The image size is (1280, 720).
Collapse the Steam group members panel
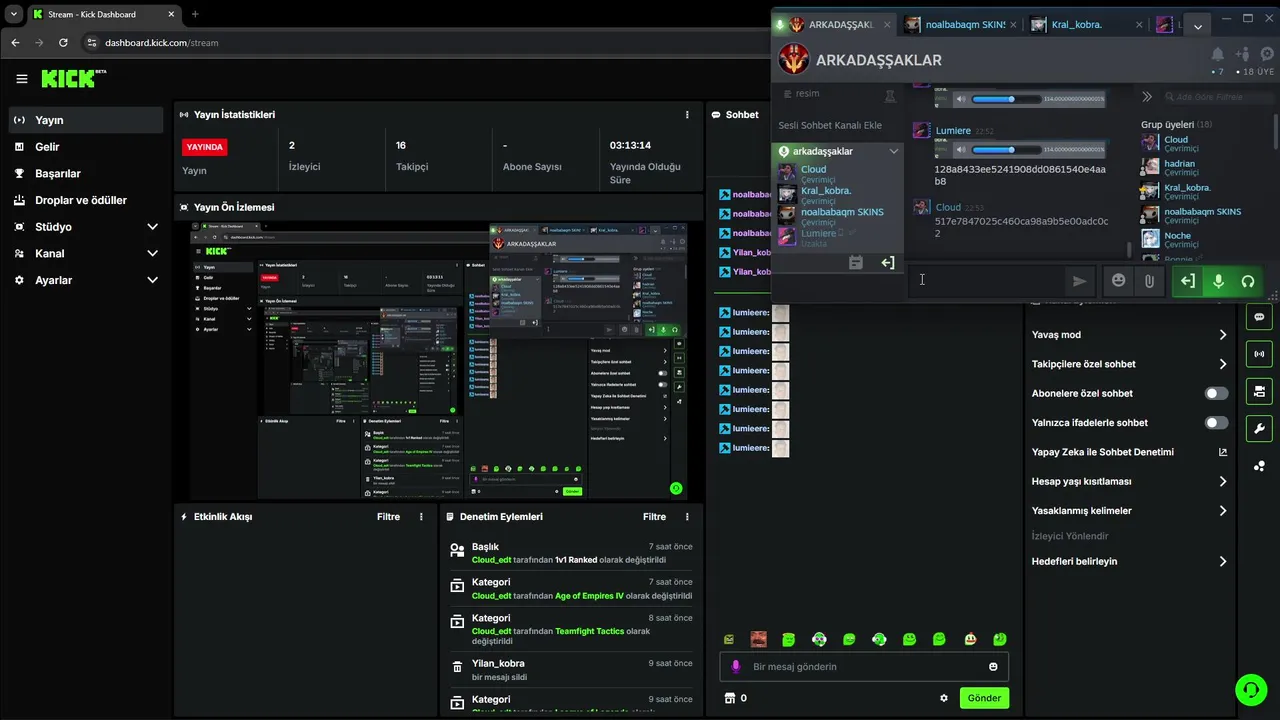pos(1147,97)
